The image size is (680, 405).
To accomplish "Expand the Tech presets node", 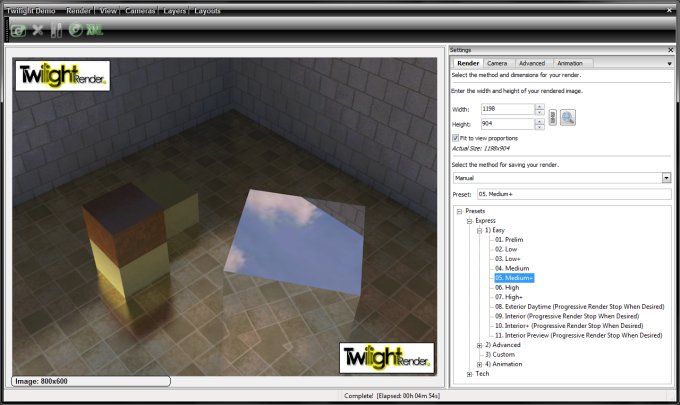I will [469, 373].
